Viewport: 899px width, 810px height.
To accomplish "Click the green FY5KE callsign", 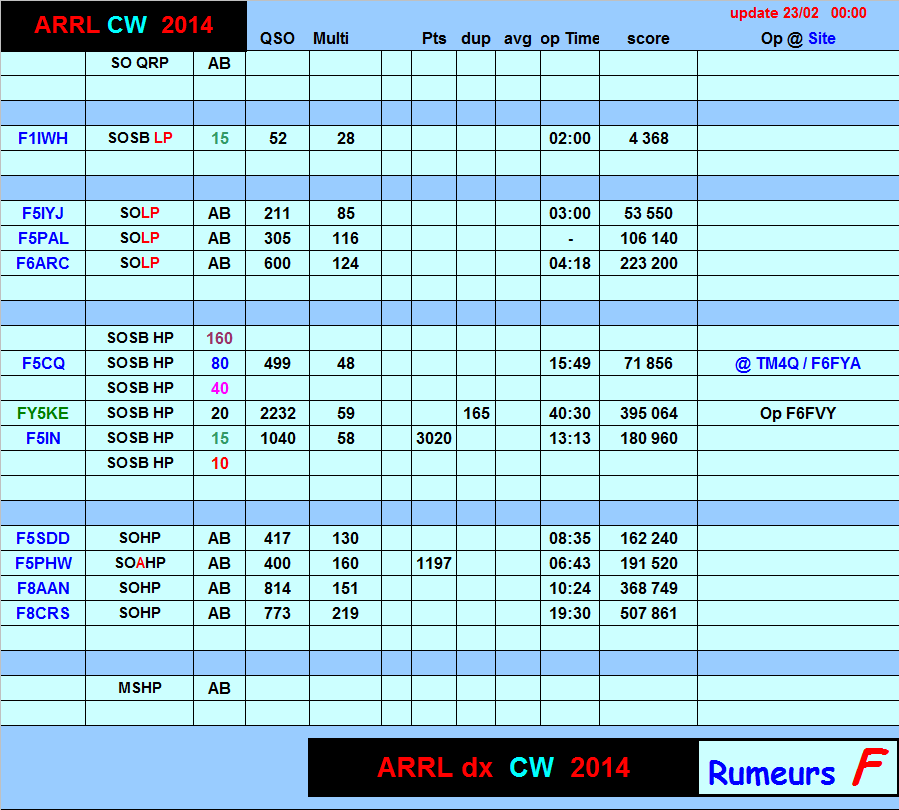I will coord(43,413).
